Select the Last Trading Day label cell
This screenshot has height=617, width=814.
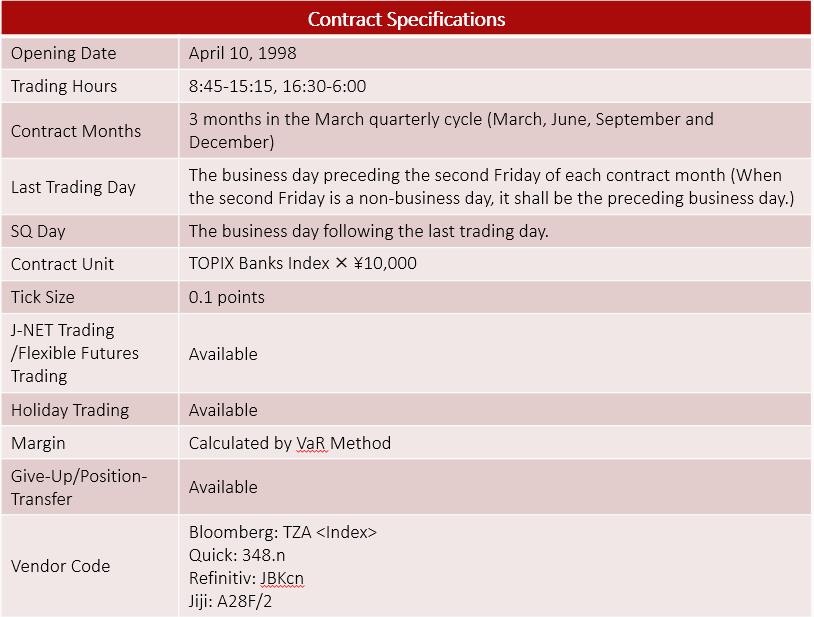[x=73, y=187]
